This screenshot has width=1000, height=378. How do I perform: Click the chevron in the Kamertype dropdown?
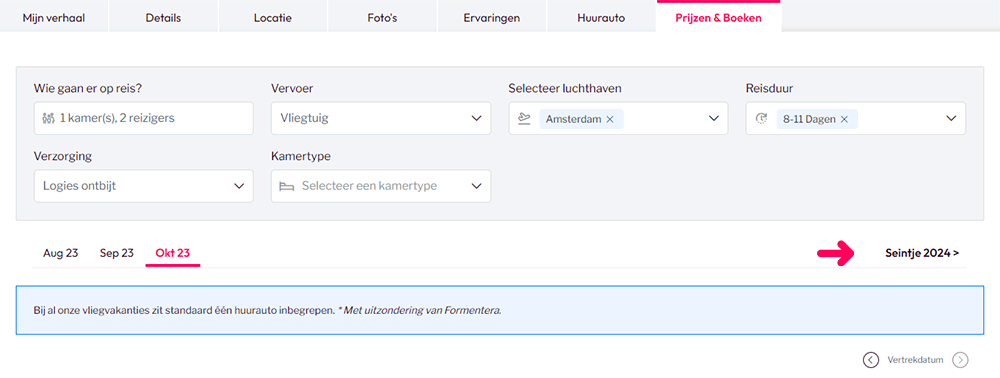coord(476,186)
